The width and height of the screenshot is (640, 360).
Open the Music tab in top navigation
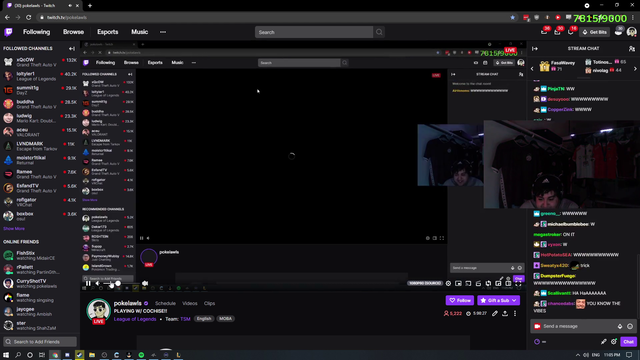[x=140, y=32]
